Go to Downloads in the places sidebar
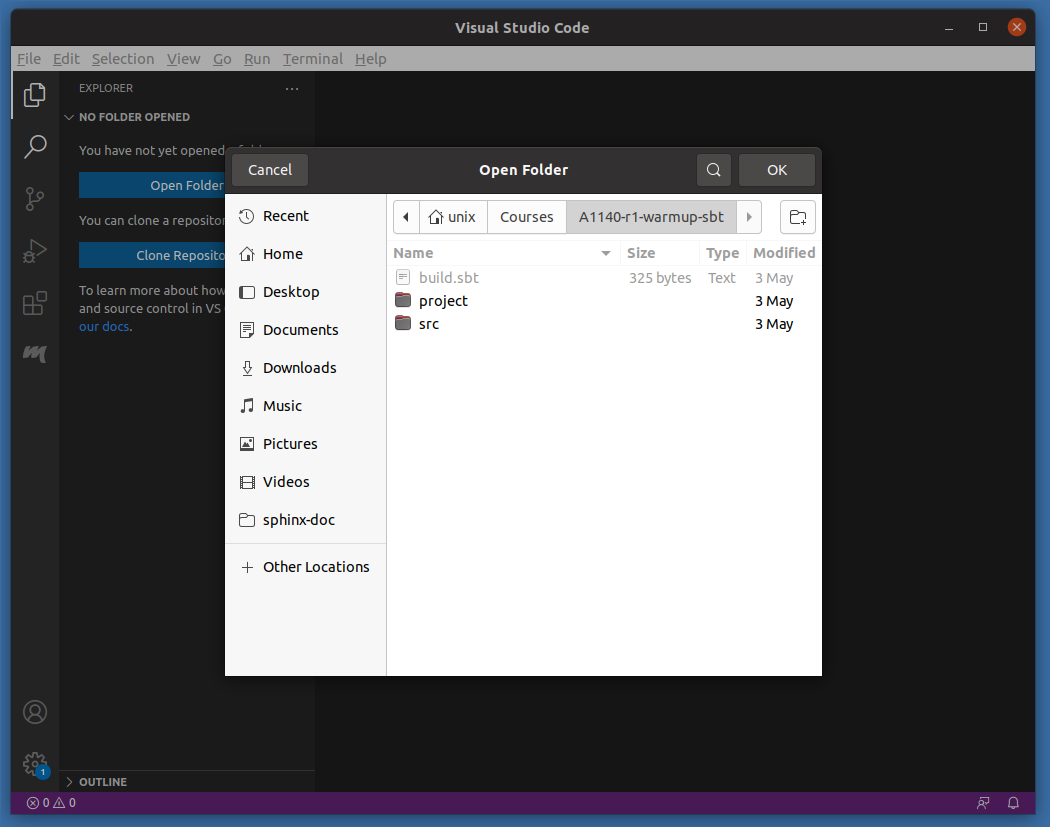The image size is (1050, 827). click(299, 368)
